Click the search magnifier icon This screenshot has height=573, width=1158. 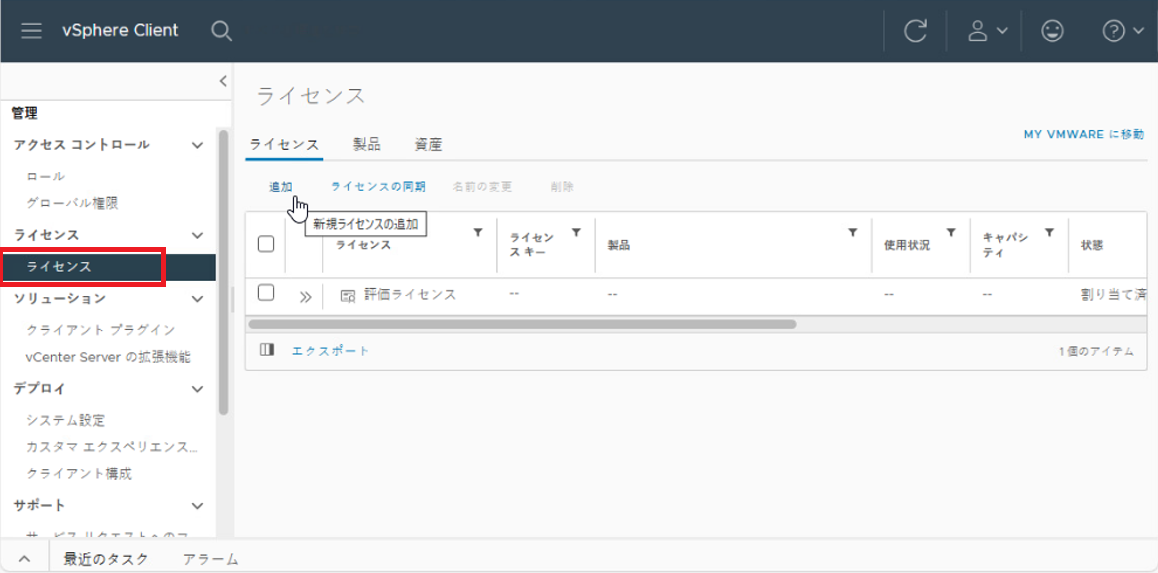point(222,31)
